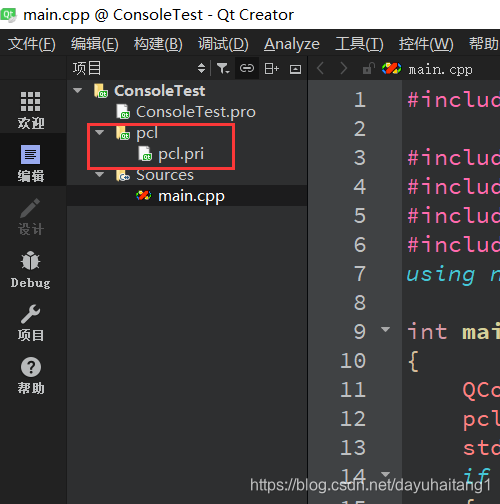Click the filter tree funnel icon
The width and height of the screenshot is (500, 504).
pyautogui.click(x=223, y=69)
